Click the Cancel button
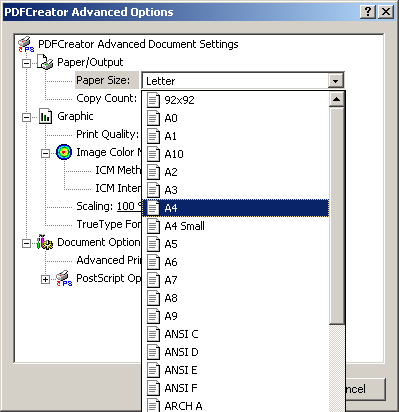The height and width of the screenshot is (412, 399). pyautogui.click(x=365, y=389)
